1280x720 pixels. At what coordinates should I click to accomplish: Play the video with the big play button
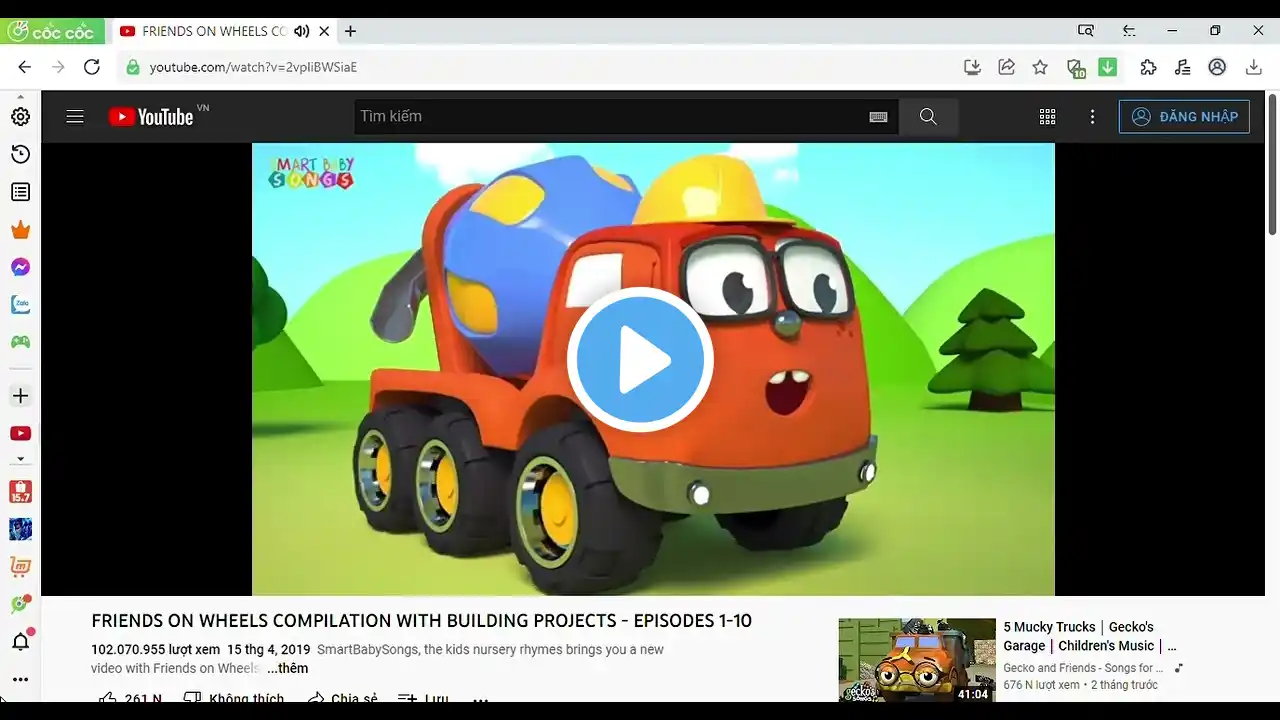click(x=640, y=360)
